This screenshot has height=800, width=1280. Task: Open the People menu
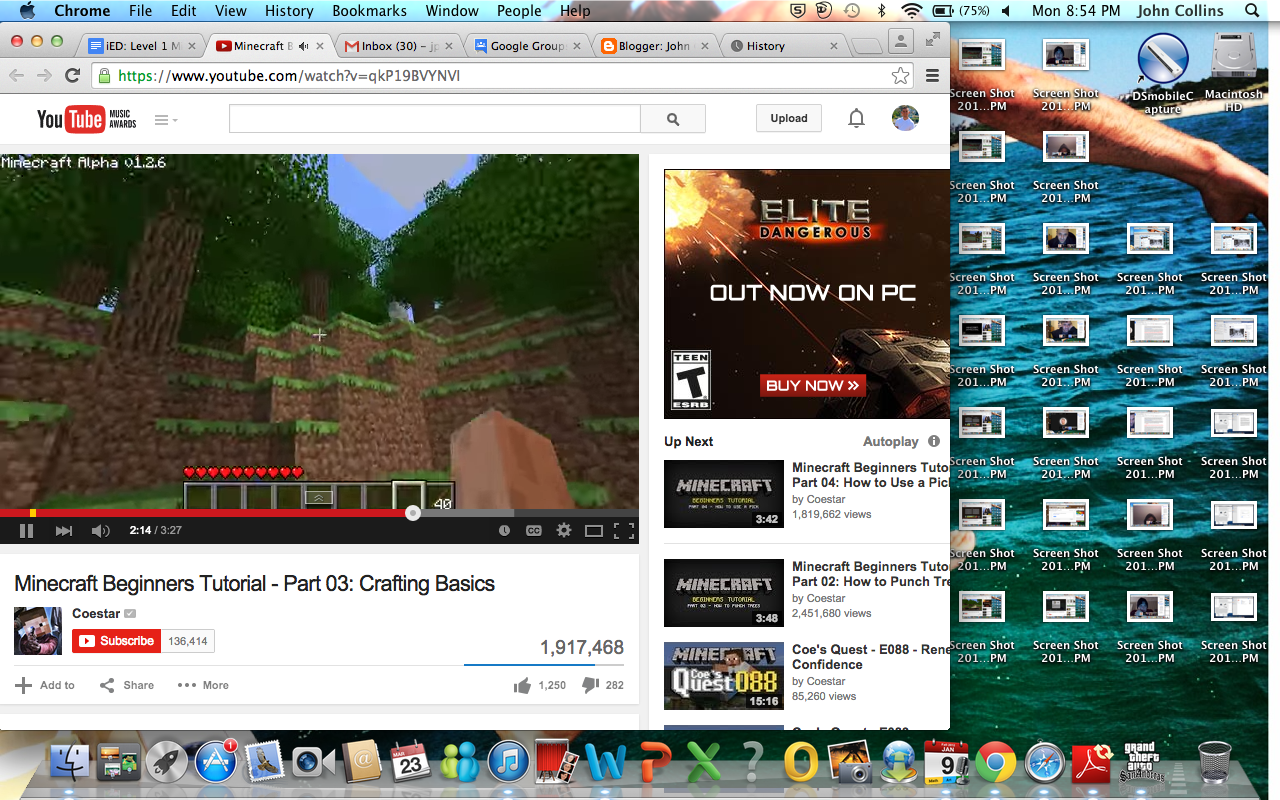(519, 11)
